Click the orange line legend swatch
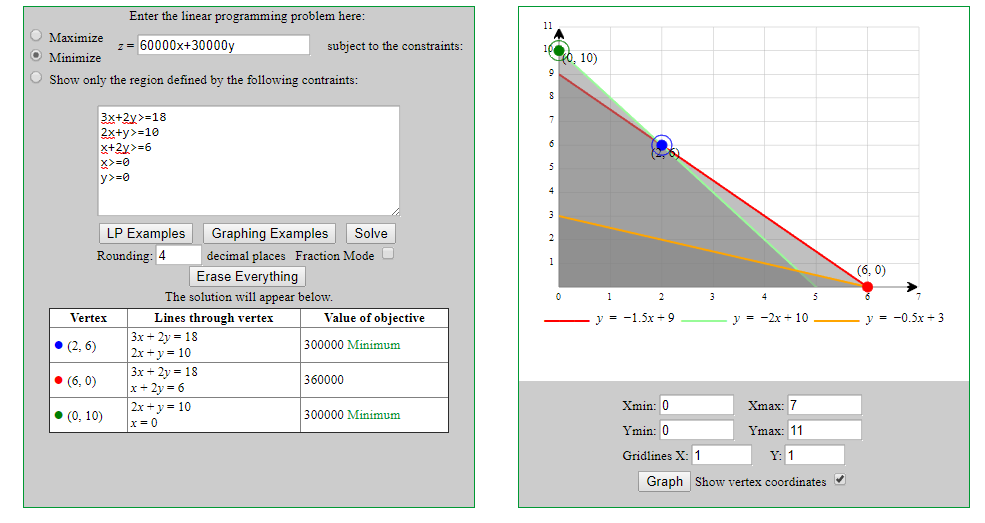This screenshot has height=523, width=985. [x=836, y=321]
